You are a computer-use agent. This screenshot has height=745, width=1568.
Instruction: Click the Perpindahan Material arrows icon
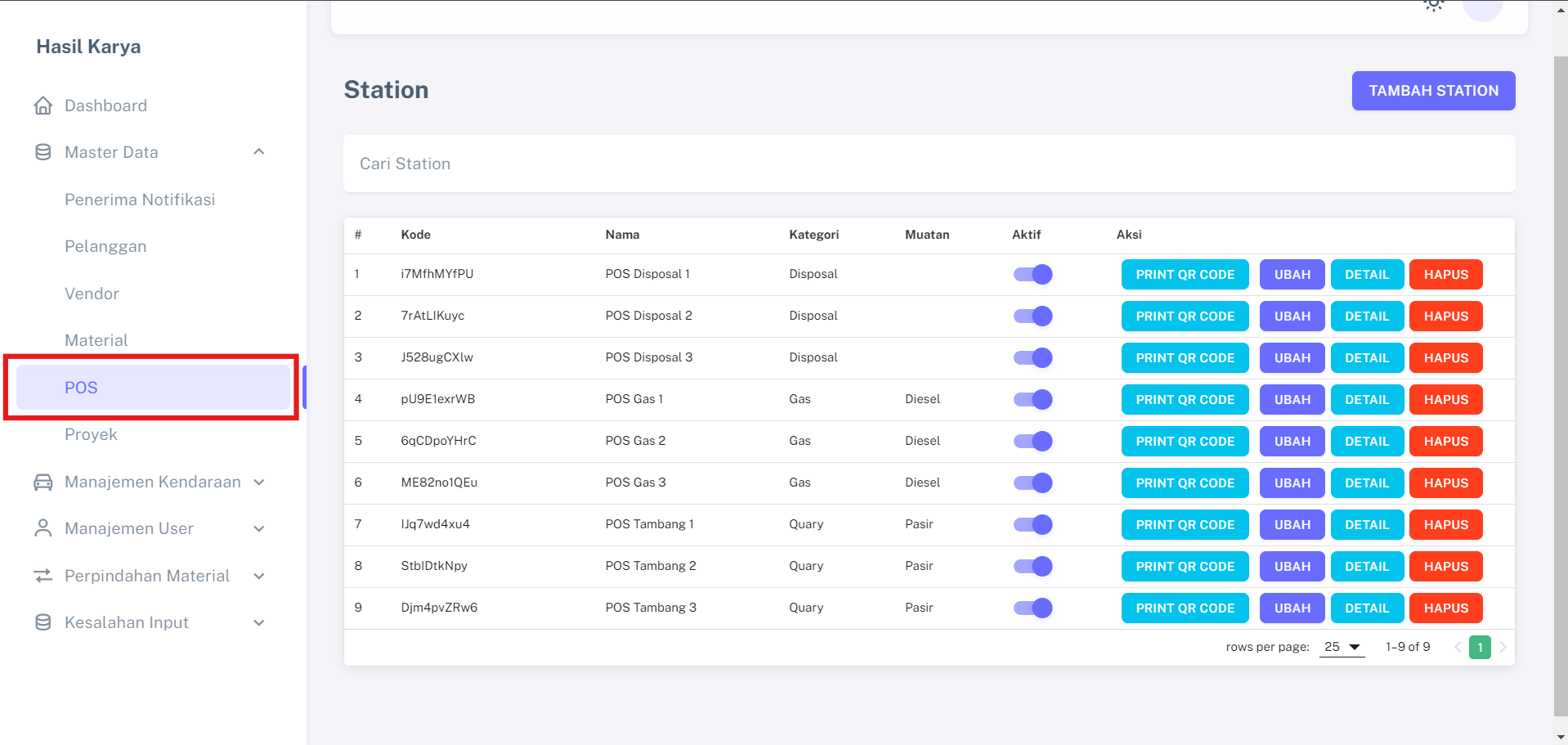(43, 576)
